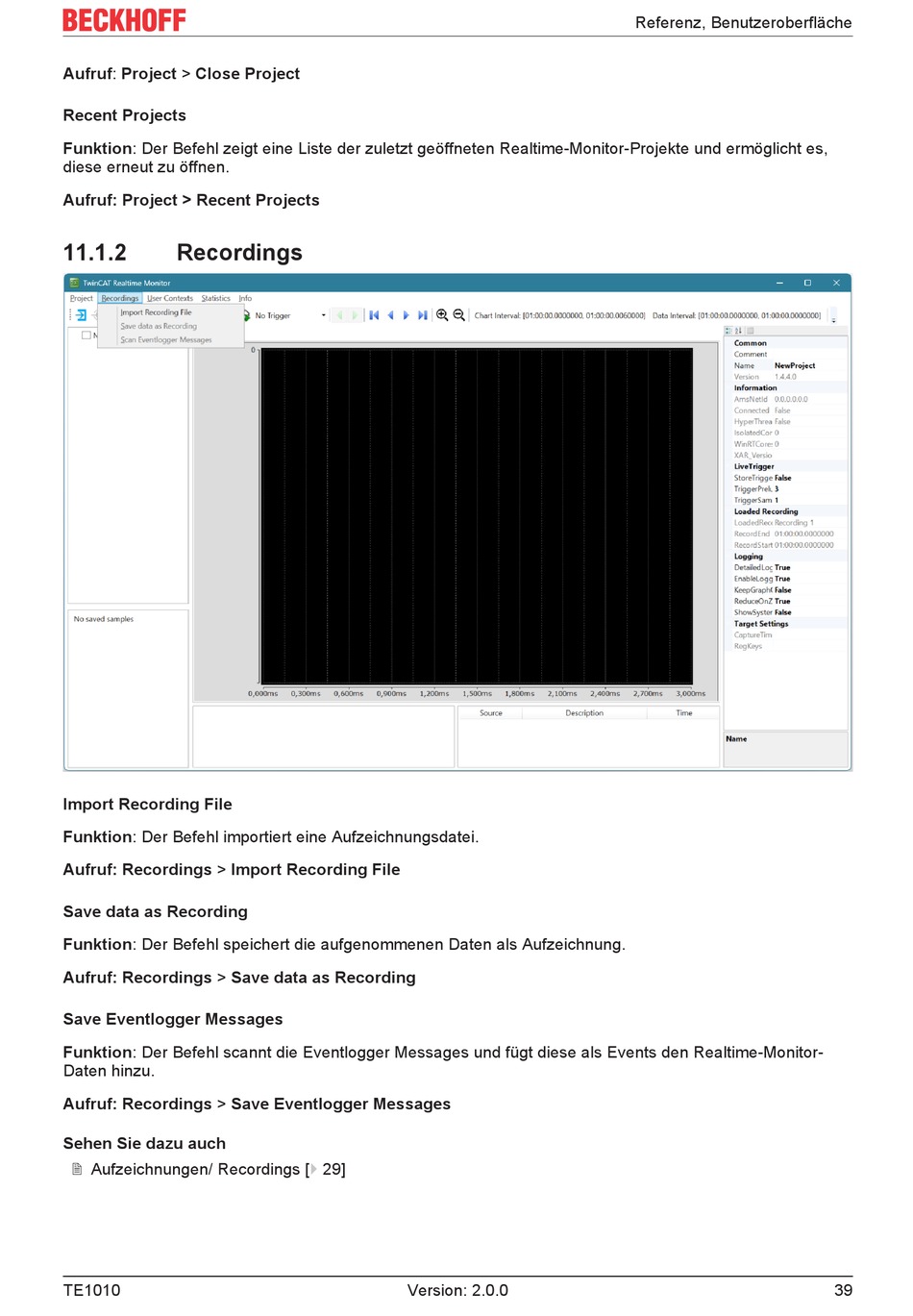Step to next event arrow
Screen dimensions: 913x1316
pos(406,315)
